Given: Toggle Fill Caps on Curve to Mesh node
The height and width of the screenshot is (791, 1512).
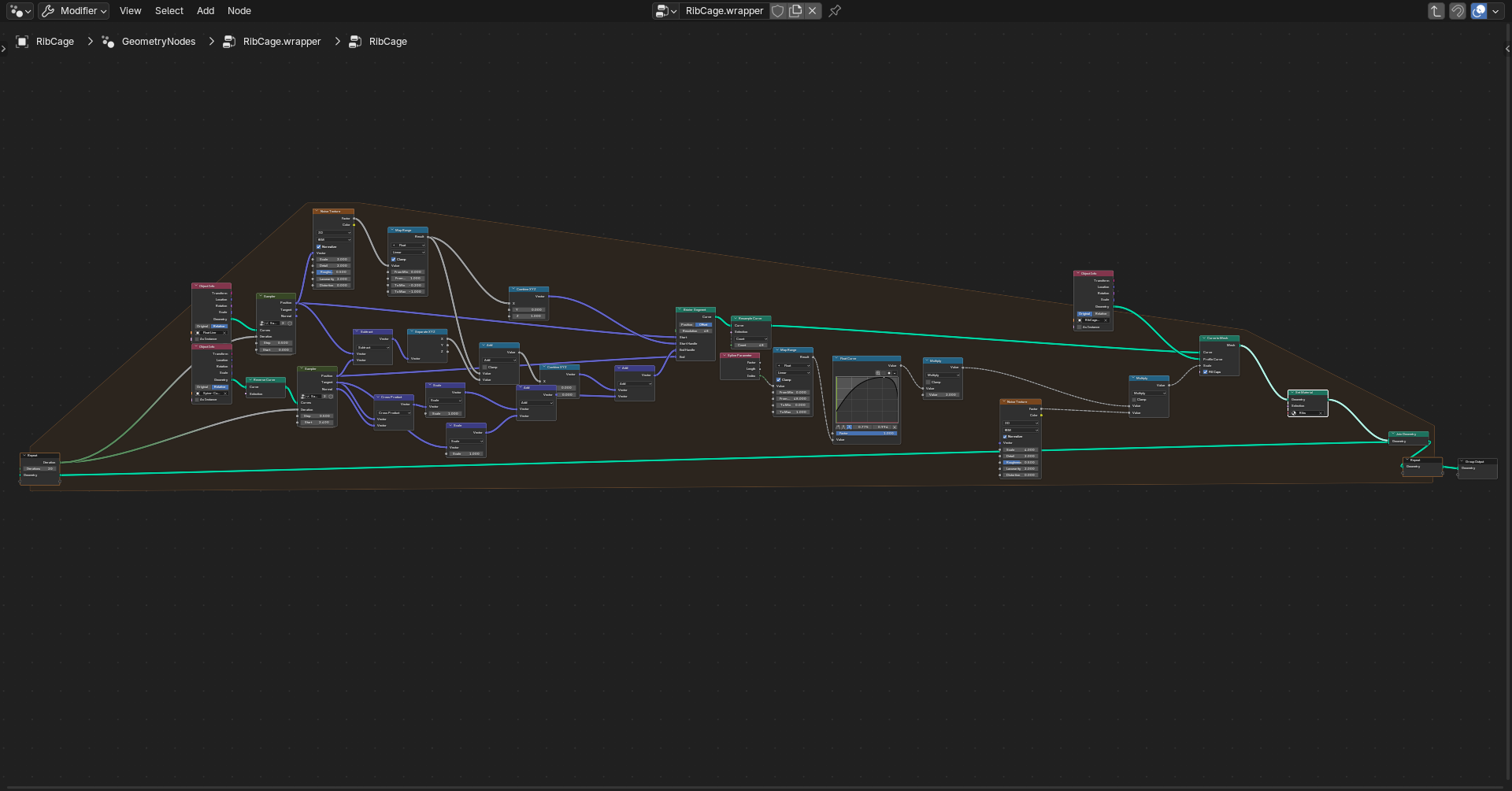Looking at the screenshot, I should pos(1206,372).
